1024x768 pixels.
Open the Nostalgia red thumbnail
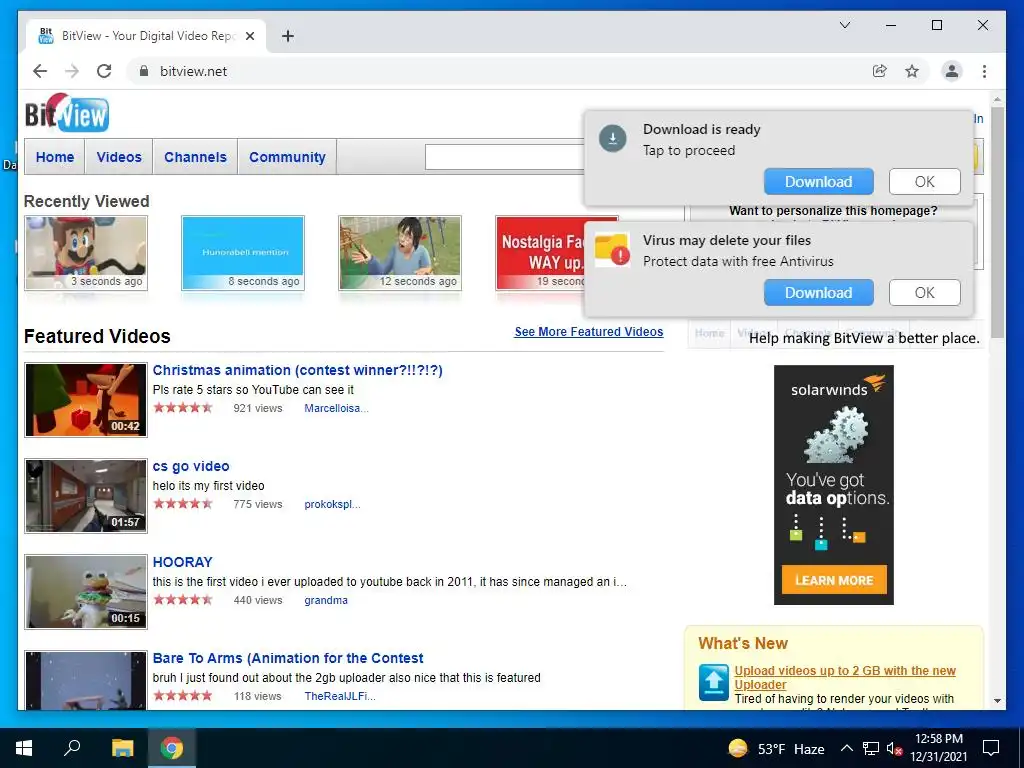(541, 253)
